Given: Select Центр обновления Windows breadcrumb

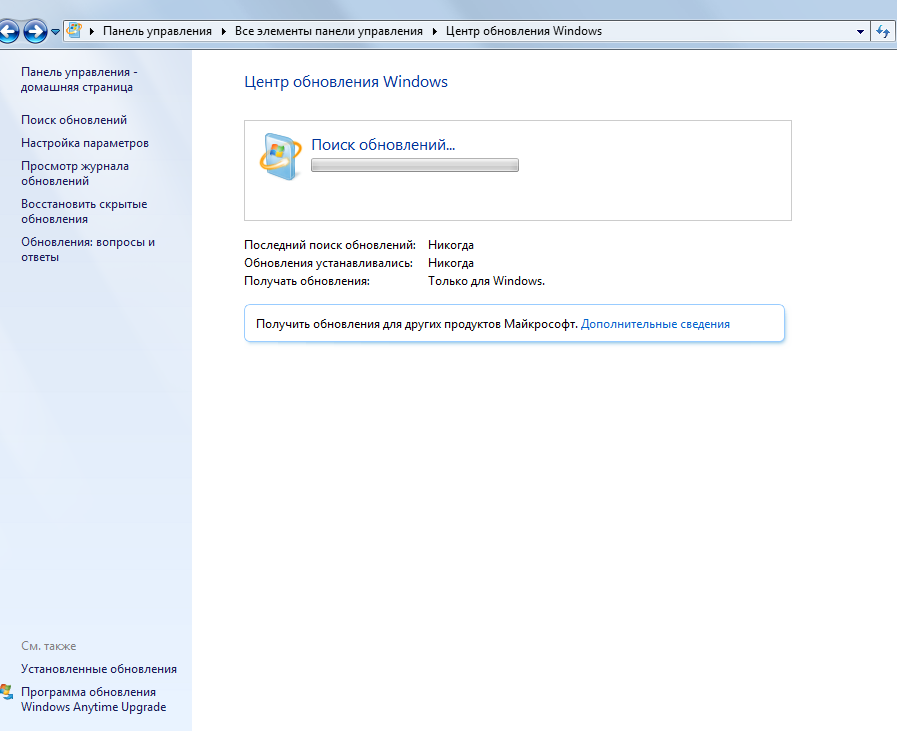Looking at the screenshot, I should [524, 31].
